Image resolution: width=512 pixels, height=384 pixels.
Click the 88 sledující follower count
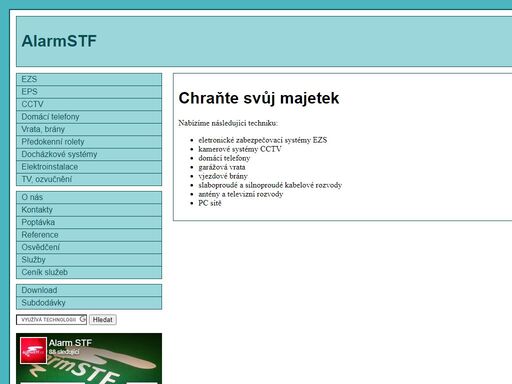64,352
